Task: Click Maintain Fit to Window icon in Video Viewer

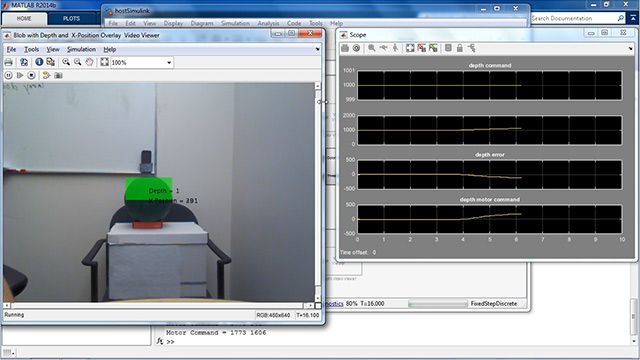Action: tap(104, 62)
